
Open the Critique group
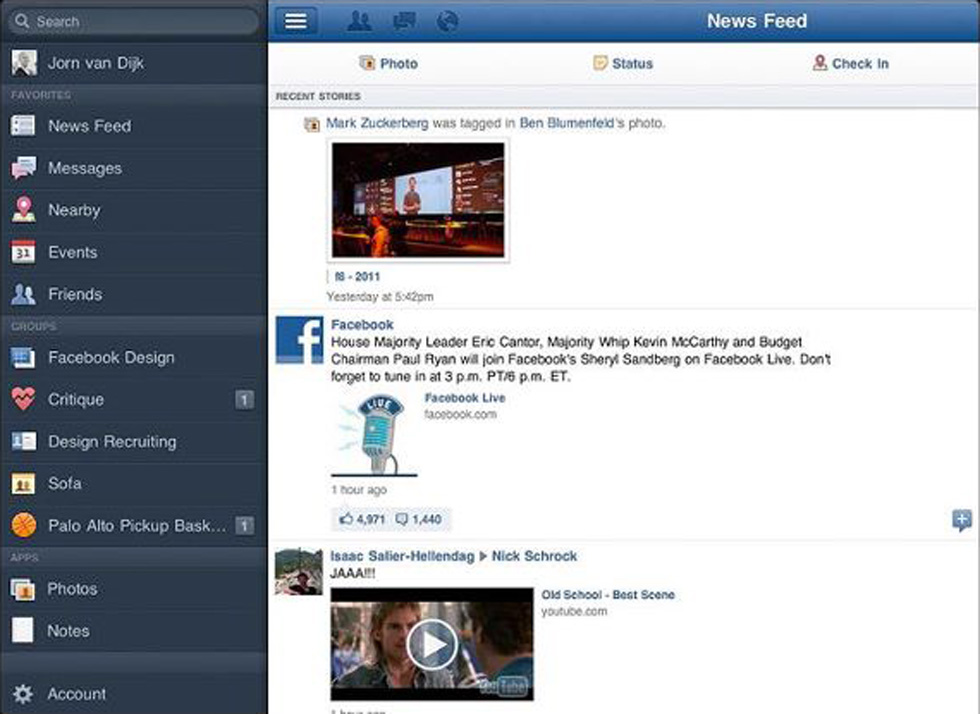click(76, 399)
